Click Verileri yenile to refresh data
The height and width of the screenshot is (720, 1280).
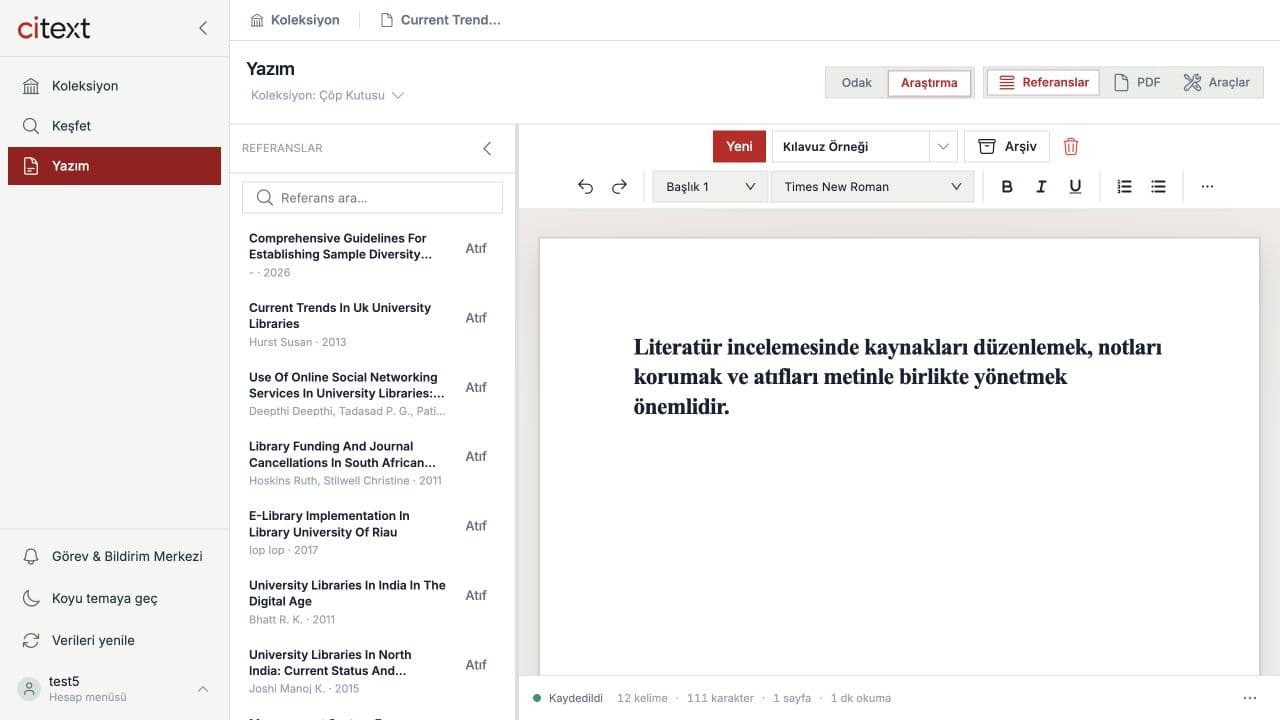114,640
